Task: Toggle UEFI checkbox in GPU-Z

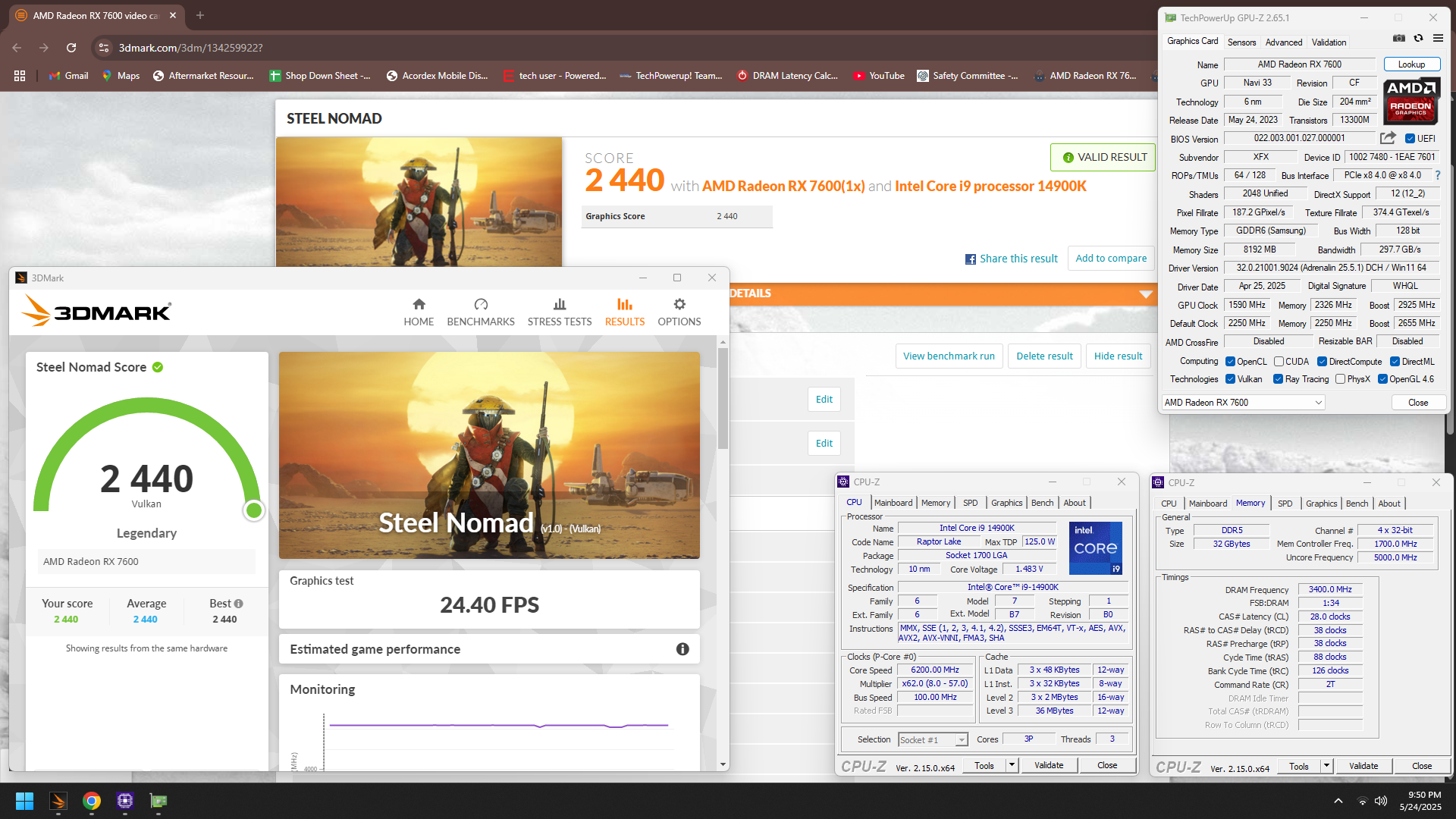Action: click(x=1410, y=139)
